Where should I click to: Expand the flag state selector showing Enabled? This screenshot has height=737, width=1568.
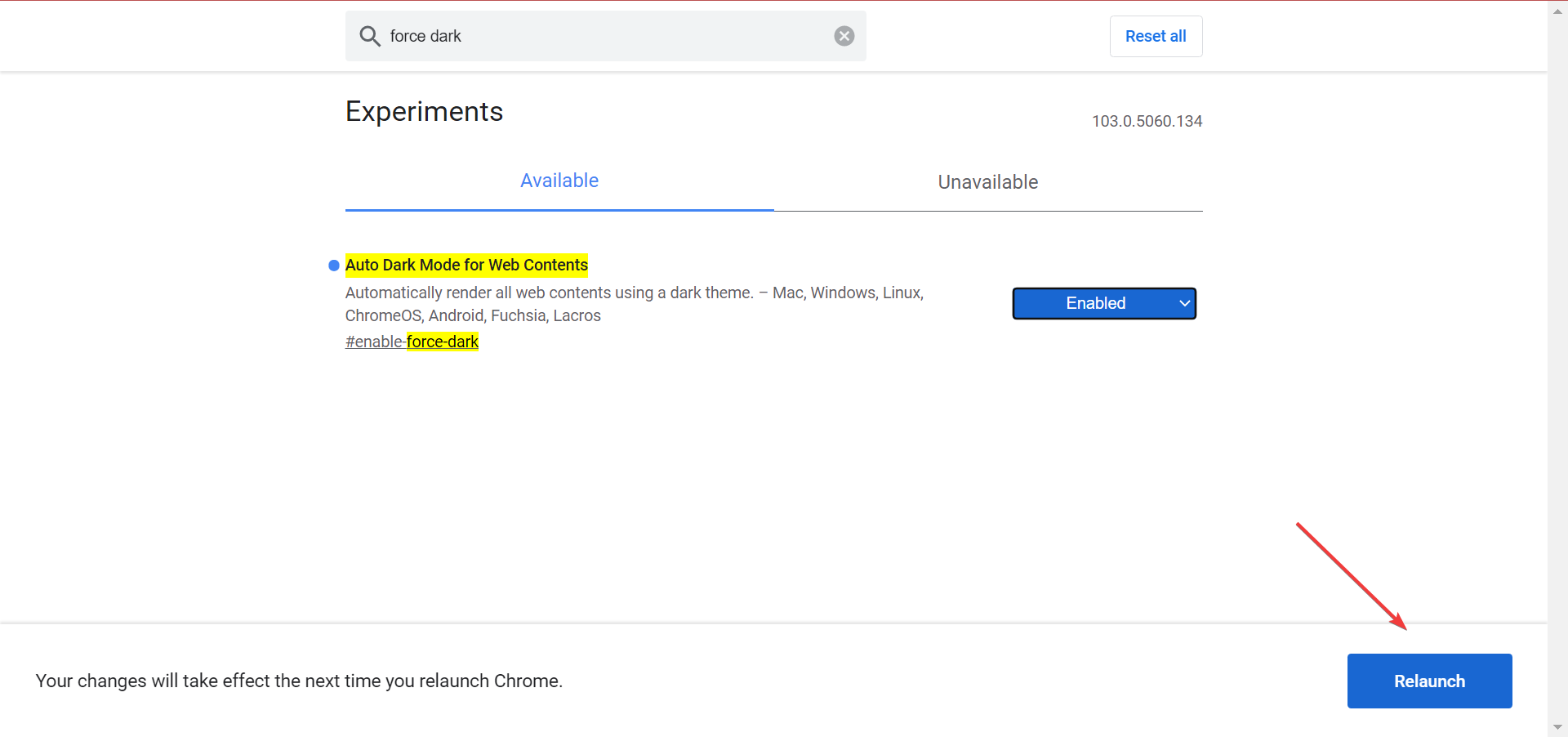click(1104, 303)
